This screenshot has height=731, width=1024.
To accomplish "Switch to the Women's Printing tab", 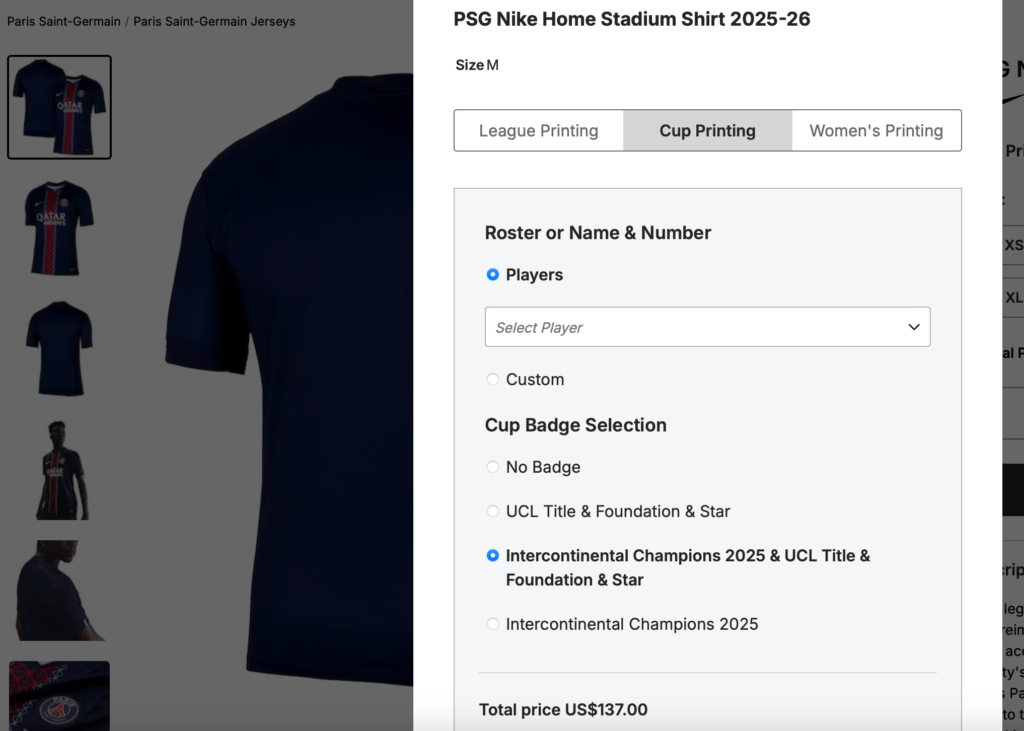I will (876, 131).
